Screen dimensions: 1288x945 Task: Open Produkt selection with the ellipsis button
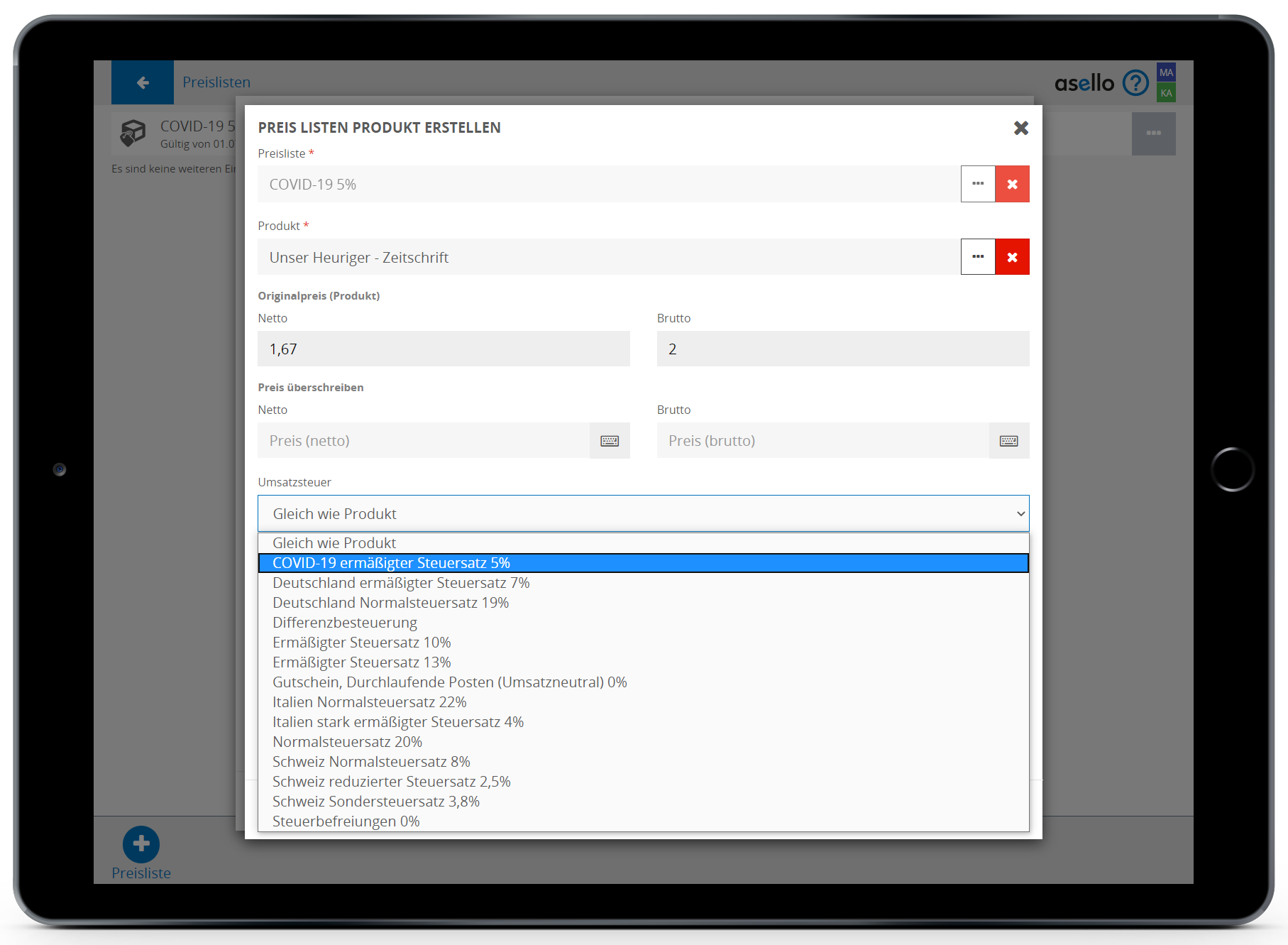978,257
